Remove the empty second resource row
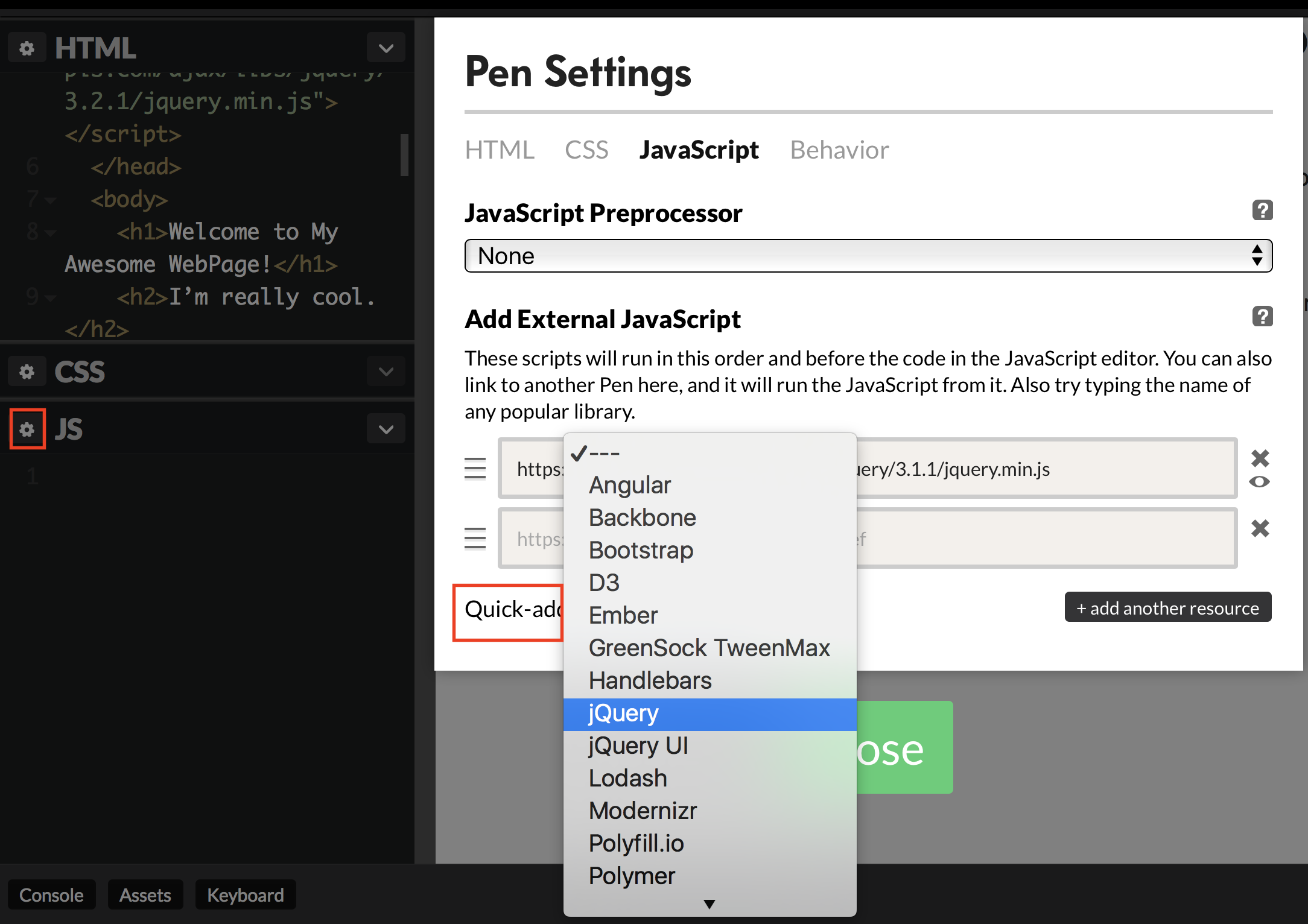Image resolution: width=1308 pixels, height=924 pixels. [x=1260, y=528]
